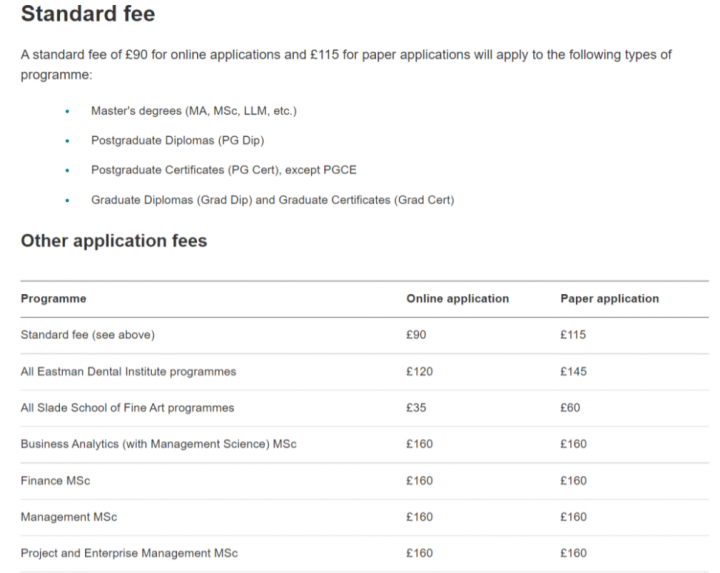
Task: Select the "Programme" column header
Action: (54, 299)
